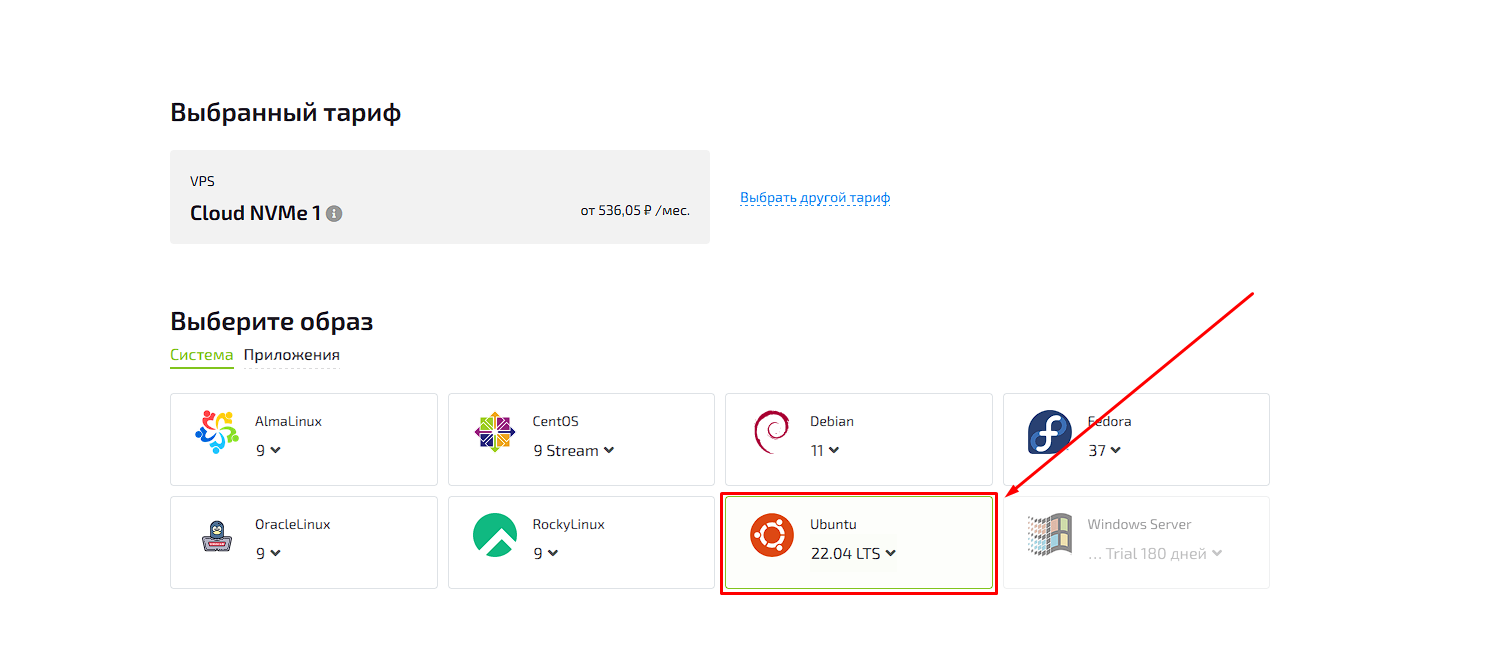1494x658 pixels.
Task: Click the info icon next to Cloud NVMe 1
Action: (x=334, y=214)
